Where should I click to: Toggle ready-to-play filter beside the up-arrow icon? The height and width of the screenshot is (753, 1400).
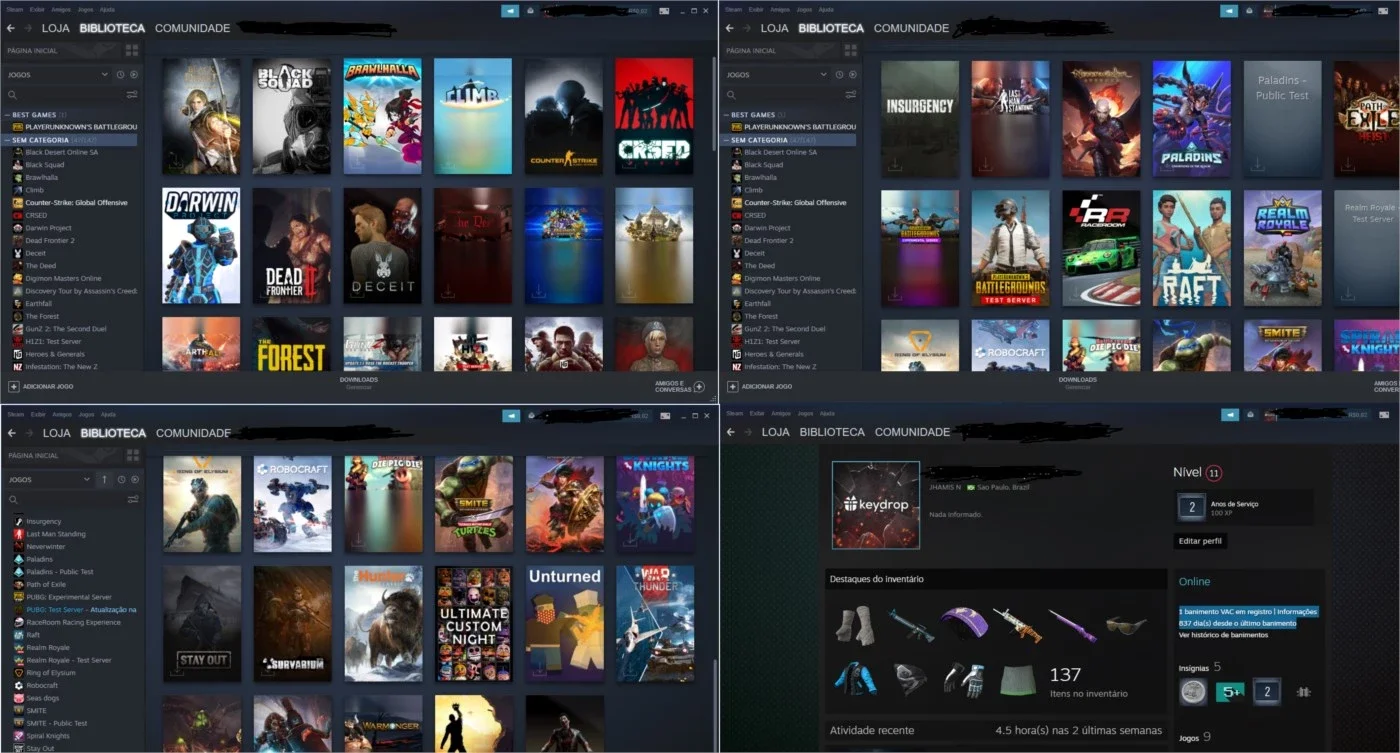[134, 480]
